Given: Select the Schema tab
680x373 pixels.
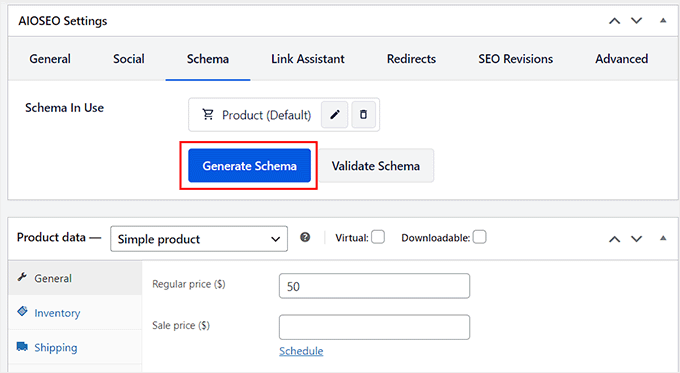Looking at the screenshot, I should click(208, 59).
